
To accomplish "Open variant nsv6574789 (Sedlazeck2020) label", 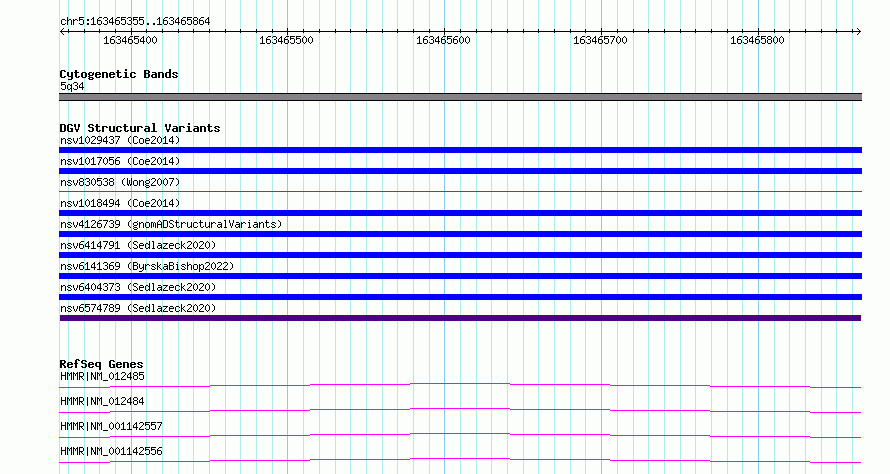I will 138,308.
